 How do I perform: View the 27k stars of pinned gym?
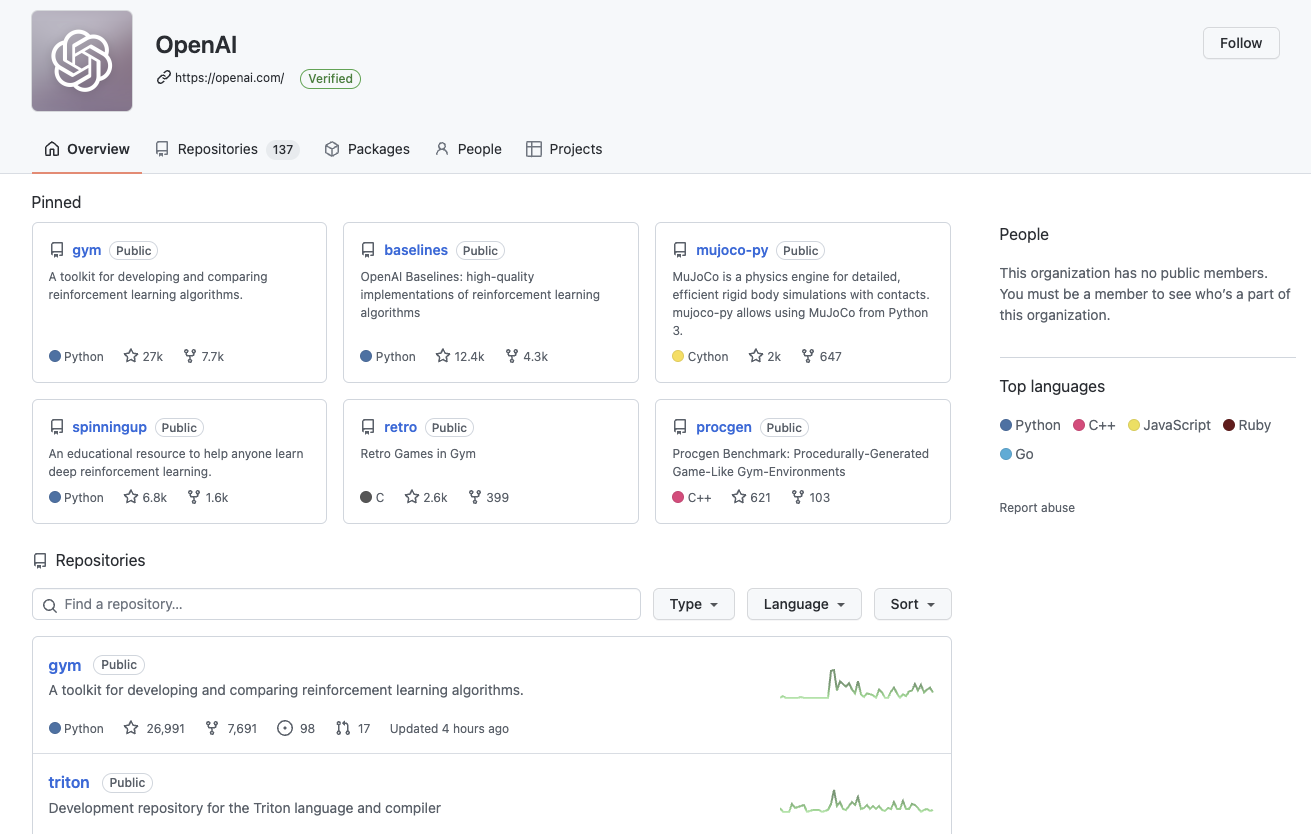[x=143, y=356]
